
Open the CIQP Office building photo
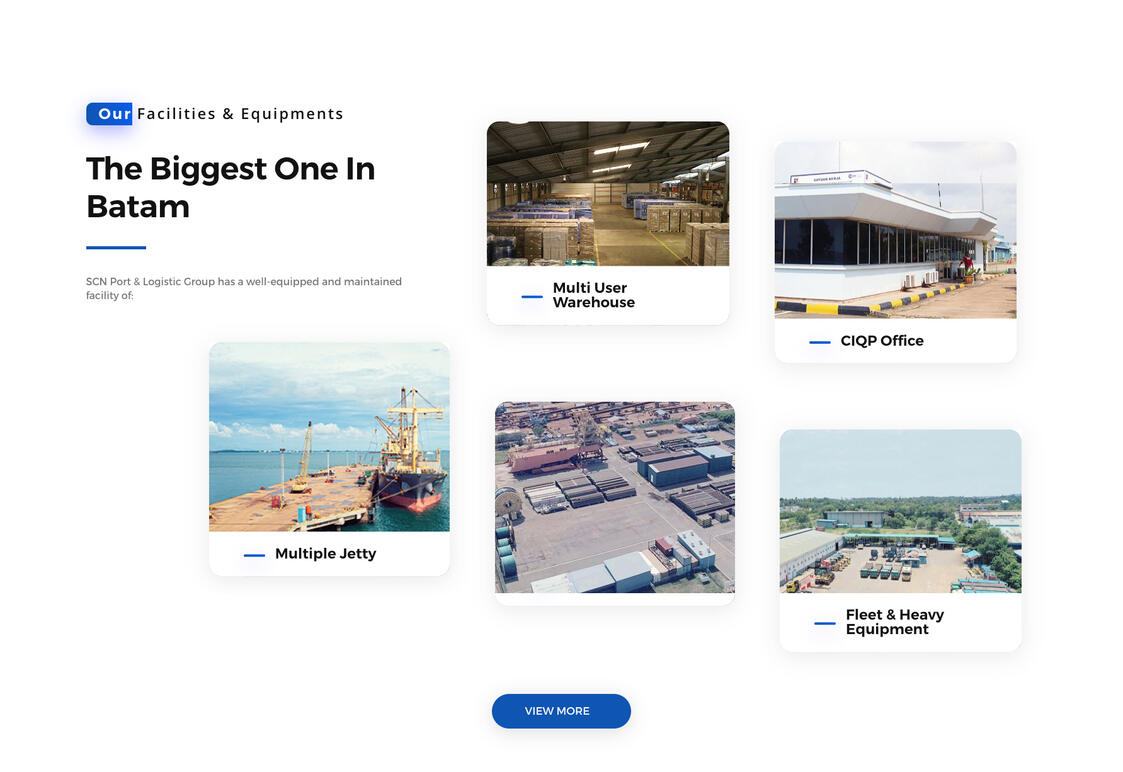895,229
